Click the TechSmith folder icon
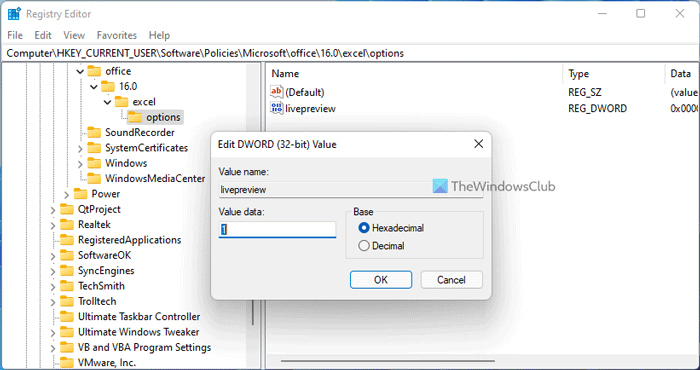The image size is (700, 370). tap(67, 286)
